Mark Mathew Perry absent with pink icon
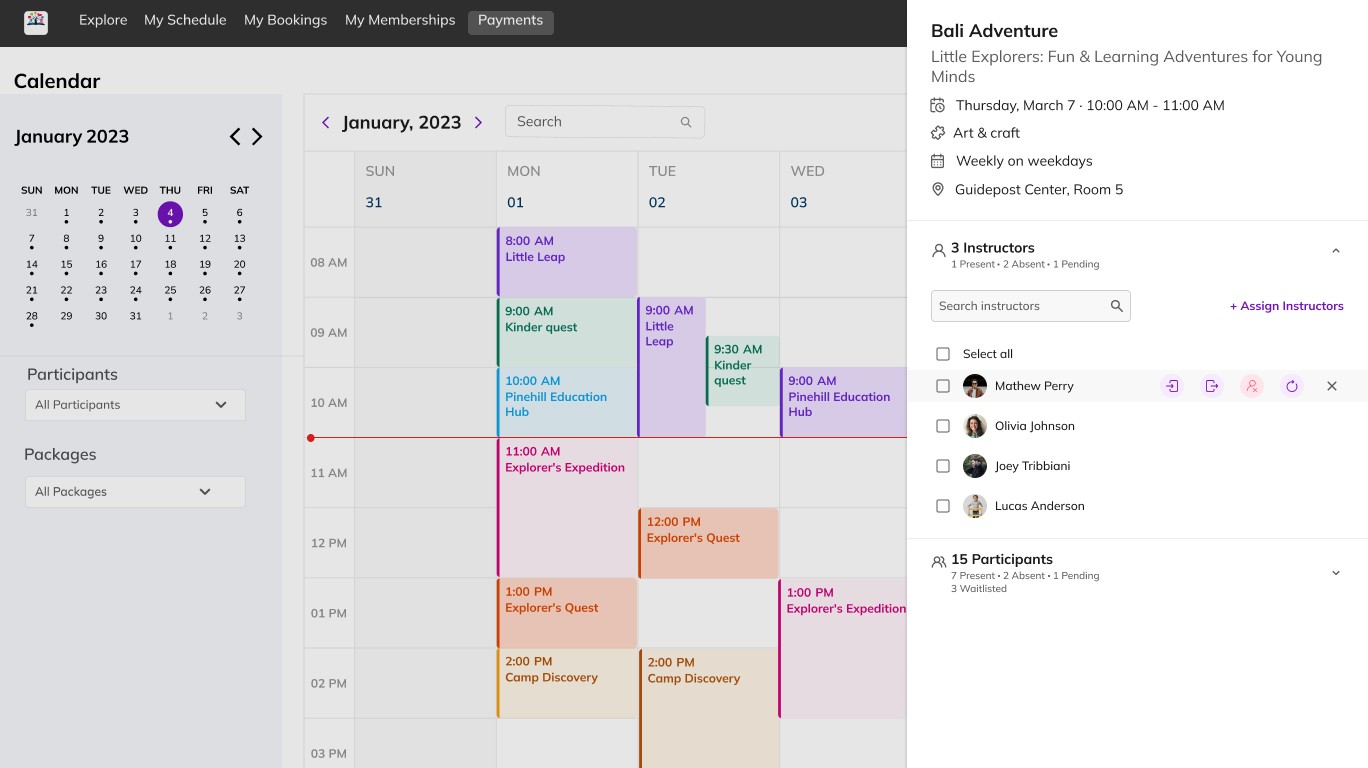 1252,386
